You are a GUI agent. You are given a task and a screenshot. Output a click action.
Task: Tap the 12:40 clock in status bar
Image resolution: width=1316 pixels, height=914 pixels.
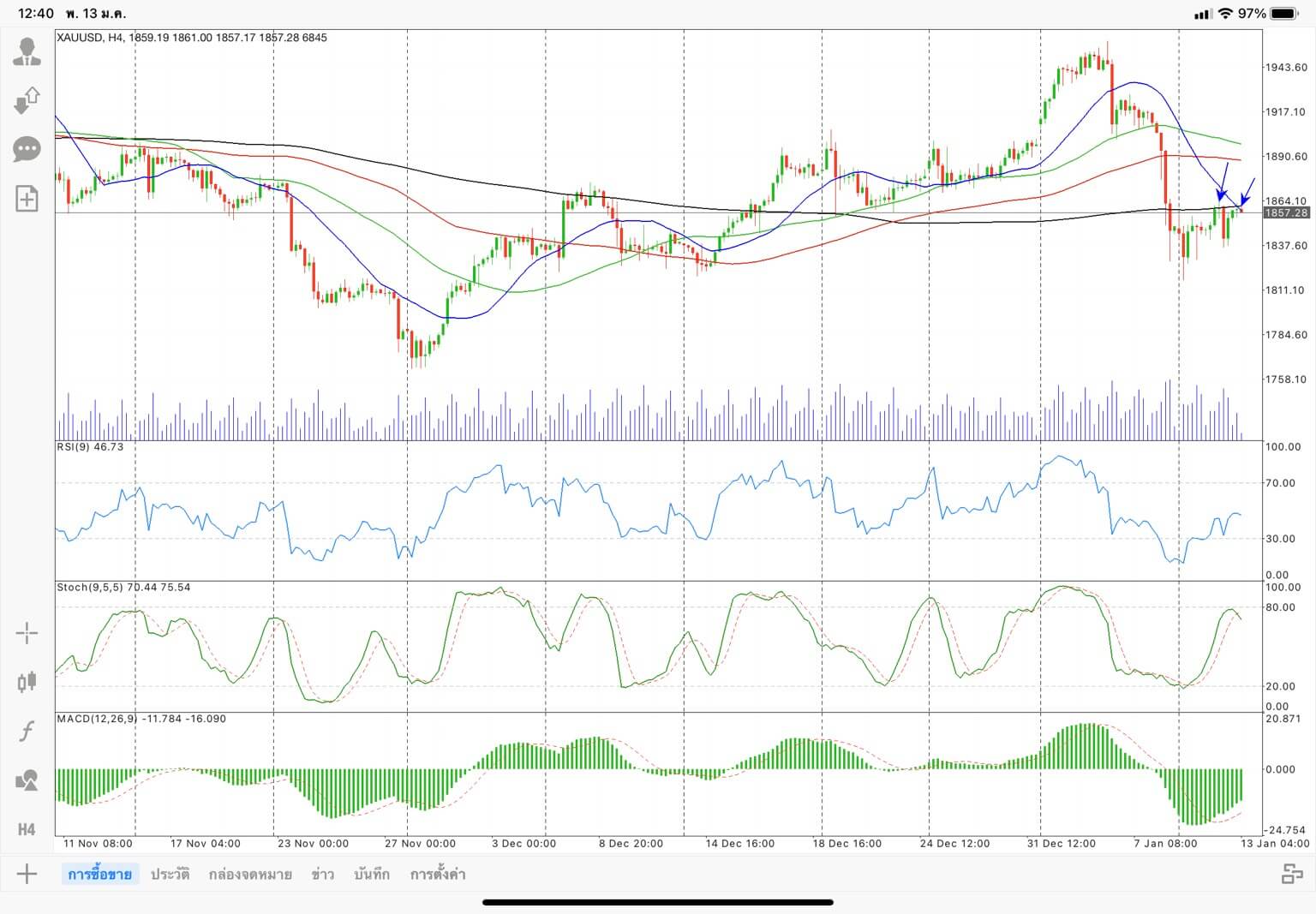(x=36, y=14)
